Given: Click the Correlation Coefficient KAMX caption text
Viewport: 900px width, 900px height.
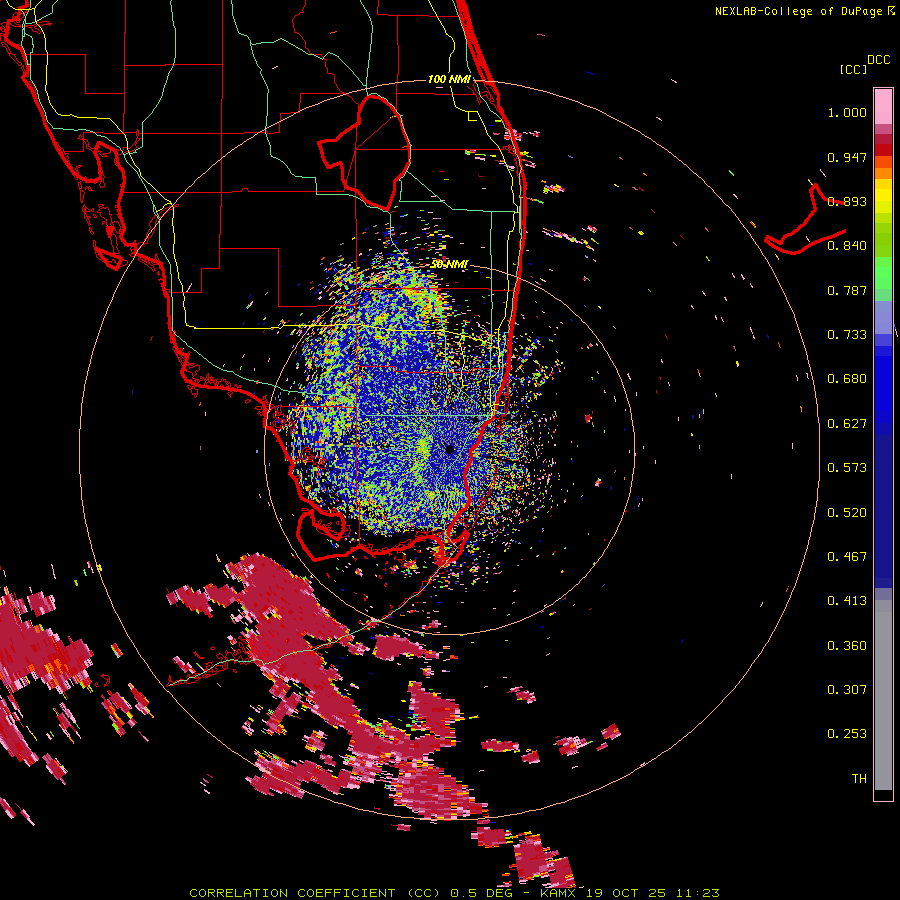Looking at the screenshot, I should pyautogui.click(x=454, y=893).
